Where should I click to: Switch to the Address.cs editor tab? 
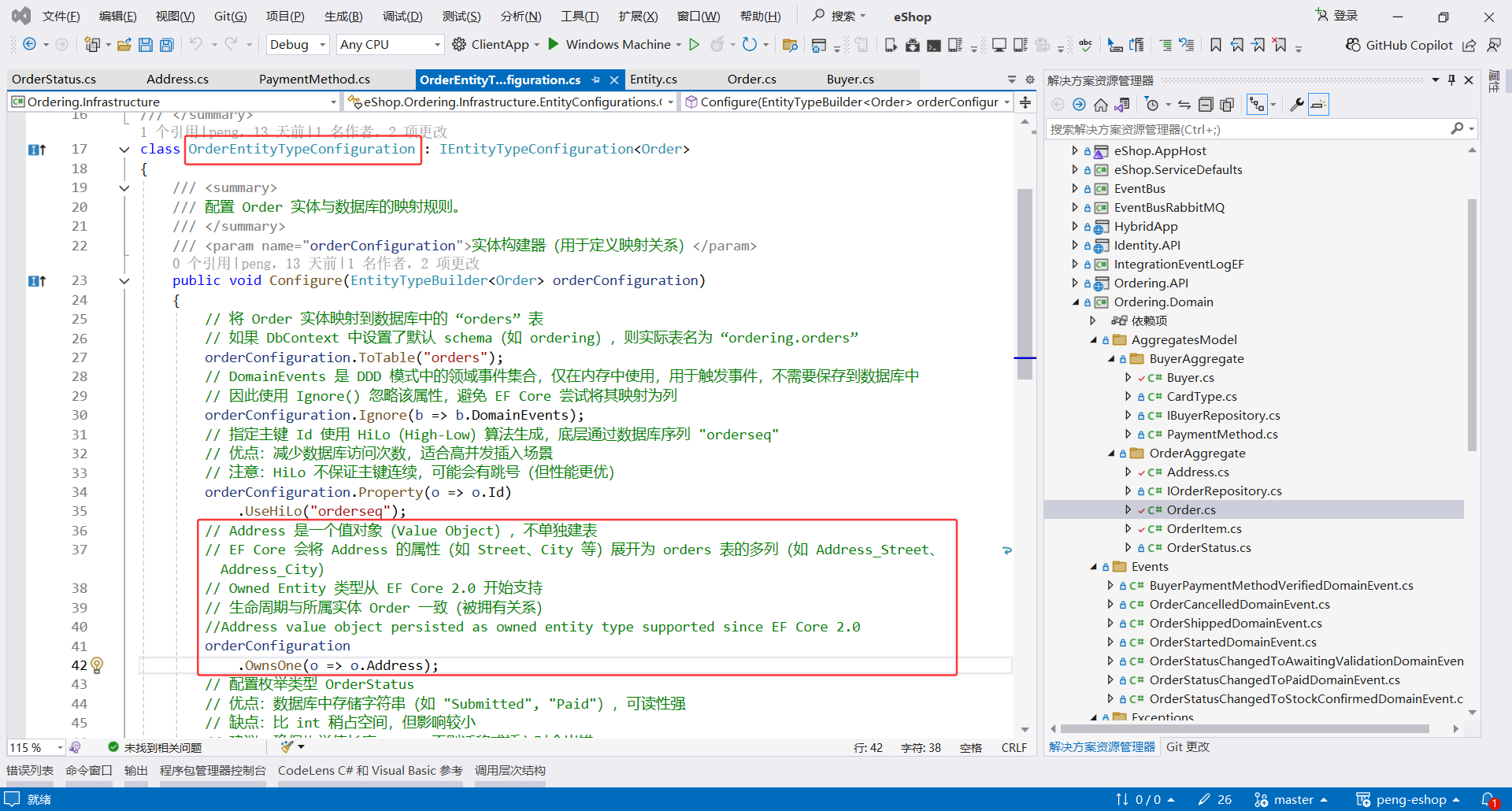[178, 80]
